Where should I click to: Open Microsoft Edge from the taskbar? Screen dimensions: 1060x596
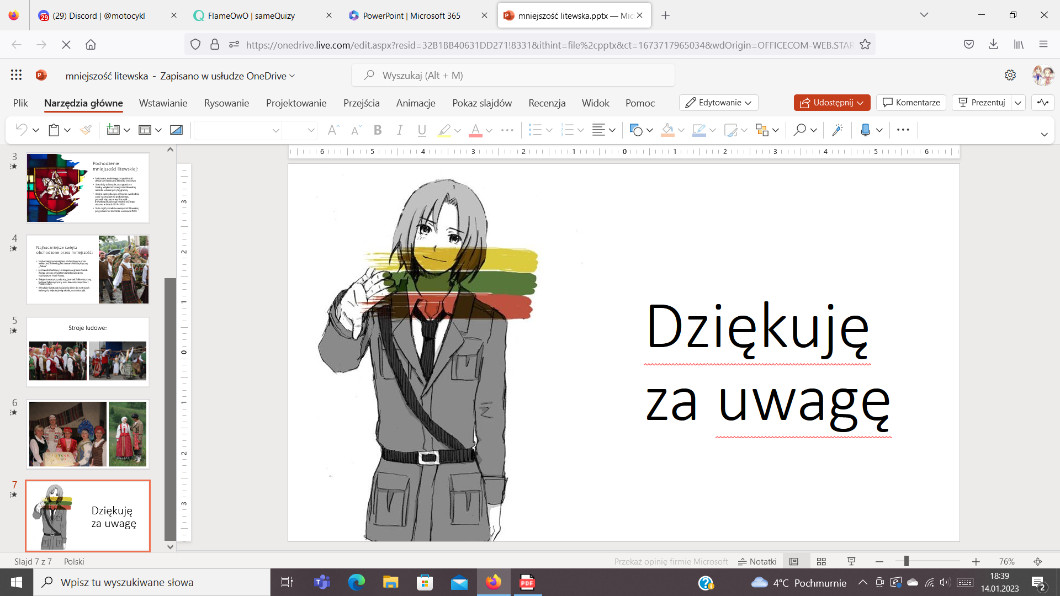(356, 582)
